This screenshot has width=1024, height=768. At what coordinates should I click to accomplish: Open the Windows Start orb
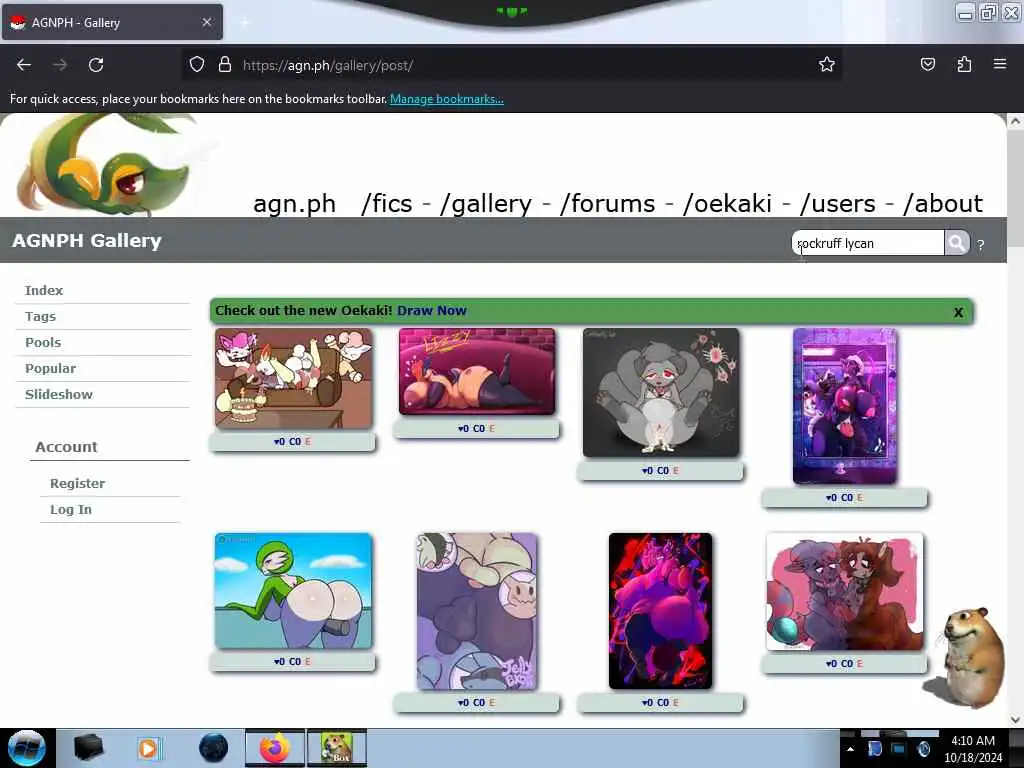[27, 748]
